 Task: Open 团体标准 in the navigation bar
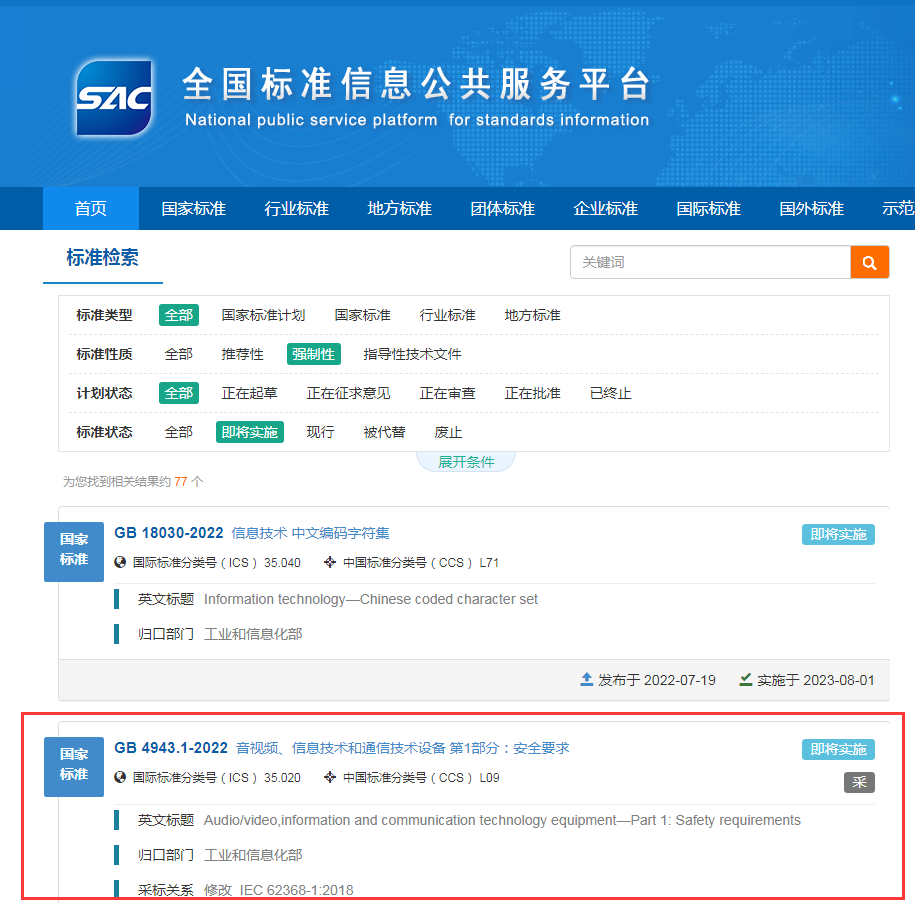click(x=502, y=208)
